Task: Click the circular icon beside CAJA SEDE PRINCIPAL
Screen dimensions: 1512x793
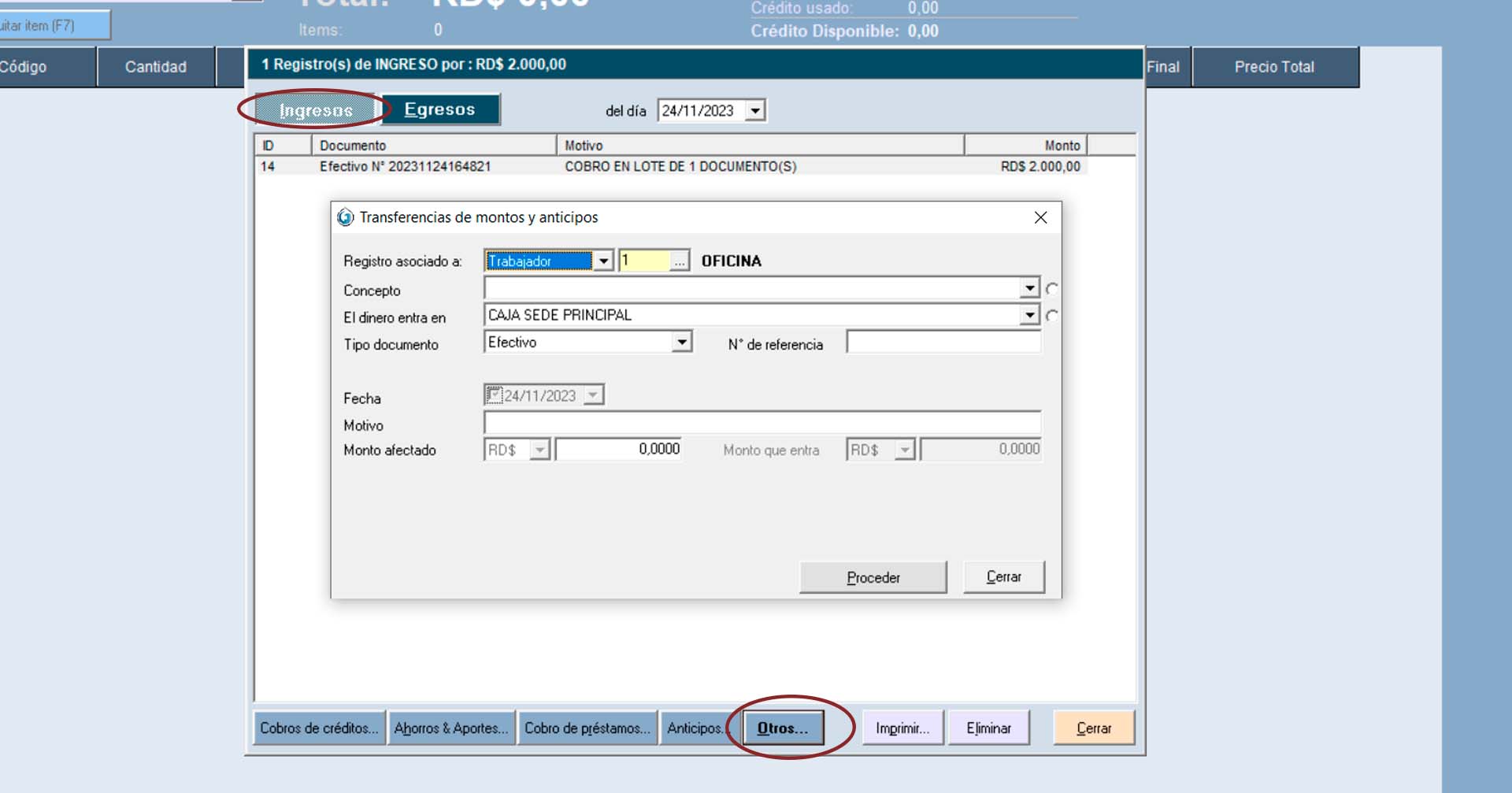Action: tap(1052, 316)
